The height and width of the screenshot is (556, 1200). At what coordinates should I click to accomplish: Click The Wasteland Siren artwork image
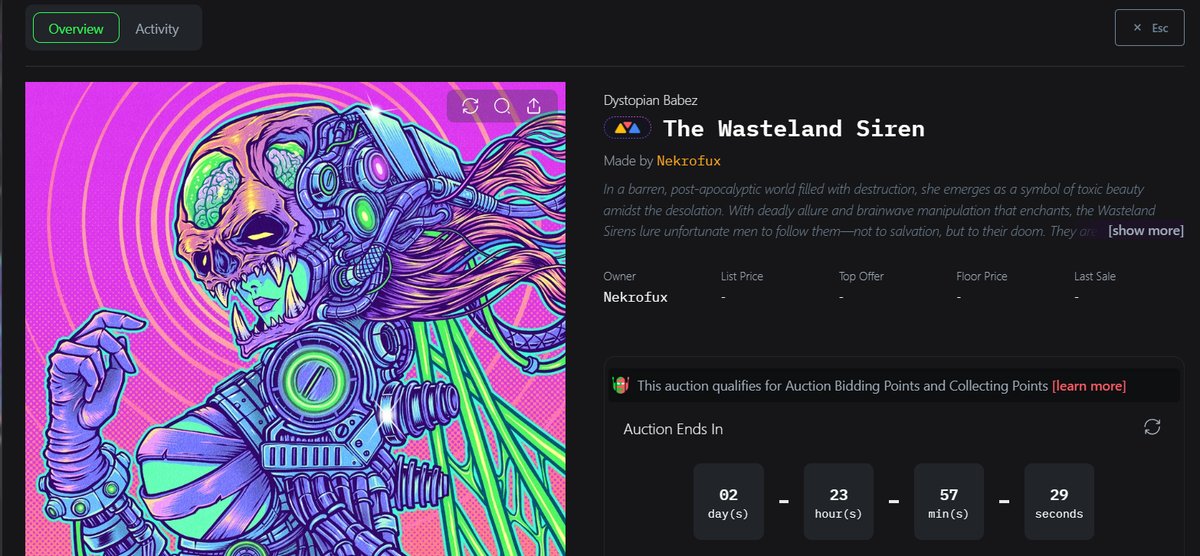(295, 319)
